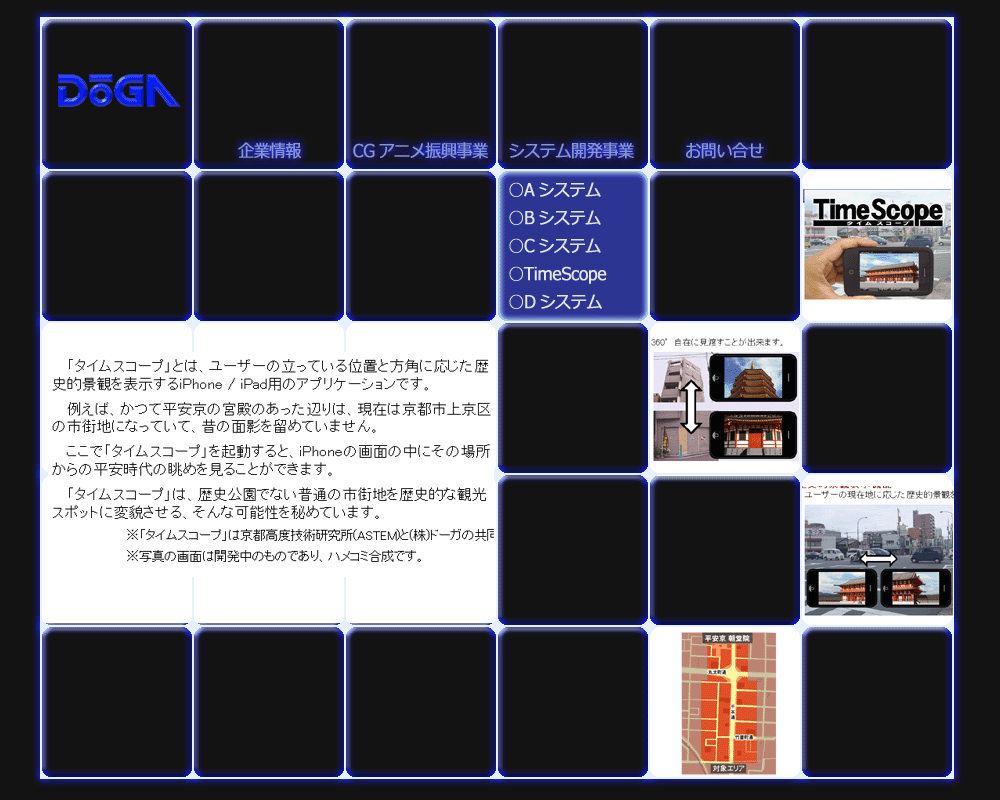Viewport: 1000px width, 800px height.
Task: Select the D システム submenu entry
Action: point(555,301)
